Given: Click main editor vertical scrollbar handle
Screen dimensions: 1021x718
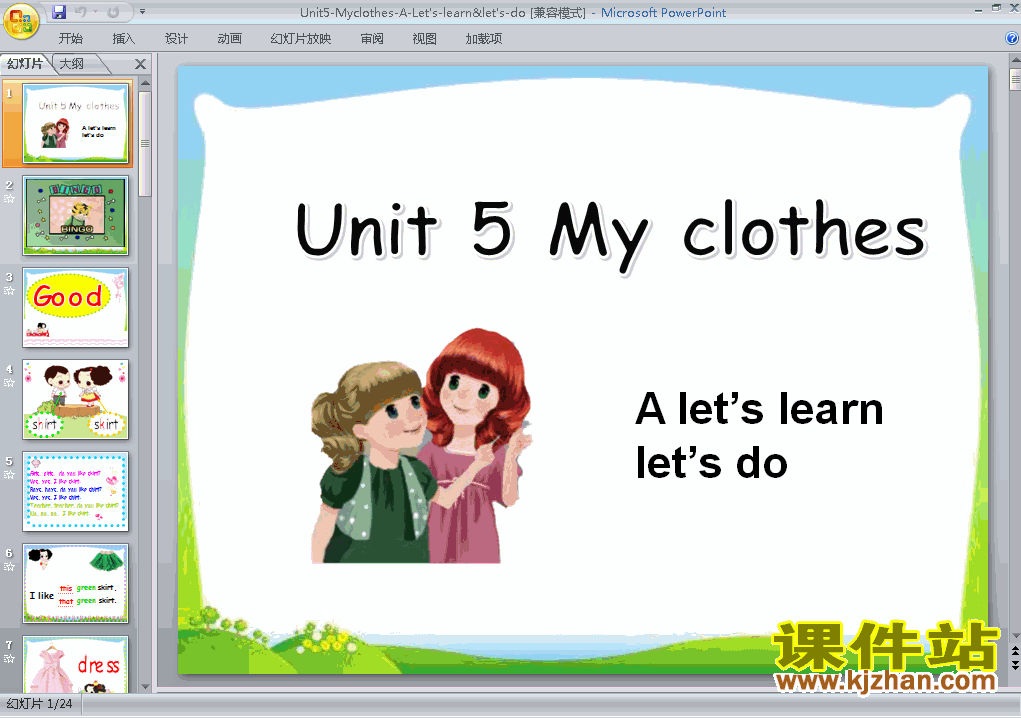Looking at the screenshot, I should [x=1015, y=79].
